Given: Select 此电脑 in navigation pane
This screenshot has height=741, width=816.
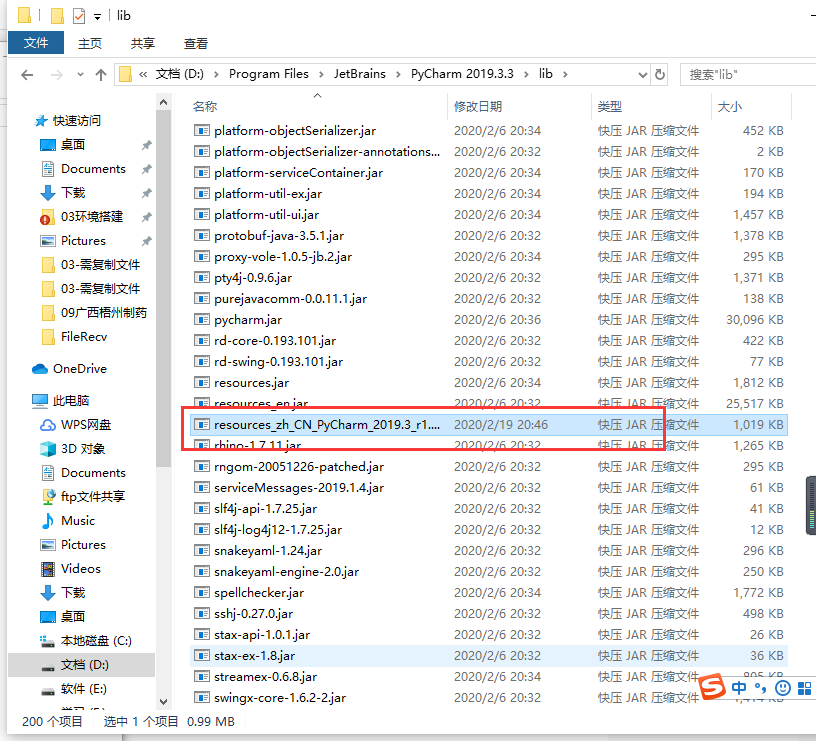Looking at the screenshot, I should (x=71, y=400).
